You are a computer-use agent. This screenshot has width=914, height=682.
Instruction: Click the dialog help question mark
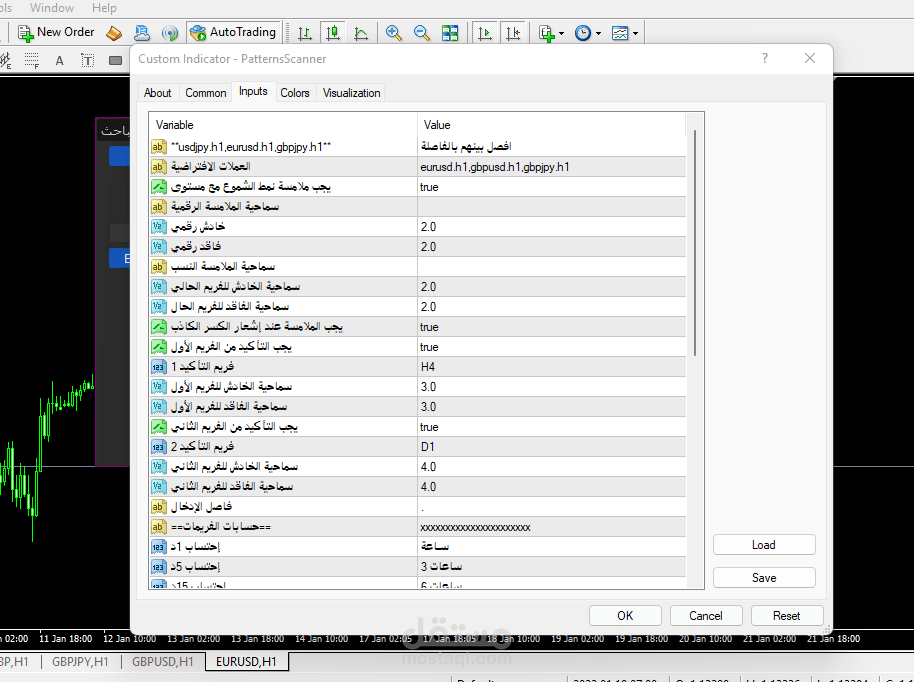click(x=765, y=58)
